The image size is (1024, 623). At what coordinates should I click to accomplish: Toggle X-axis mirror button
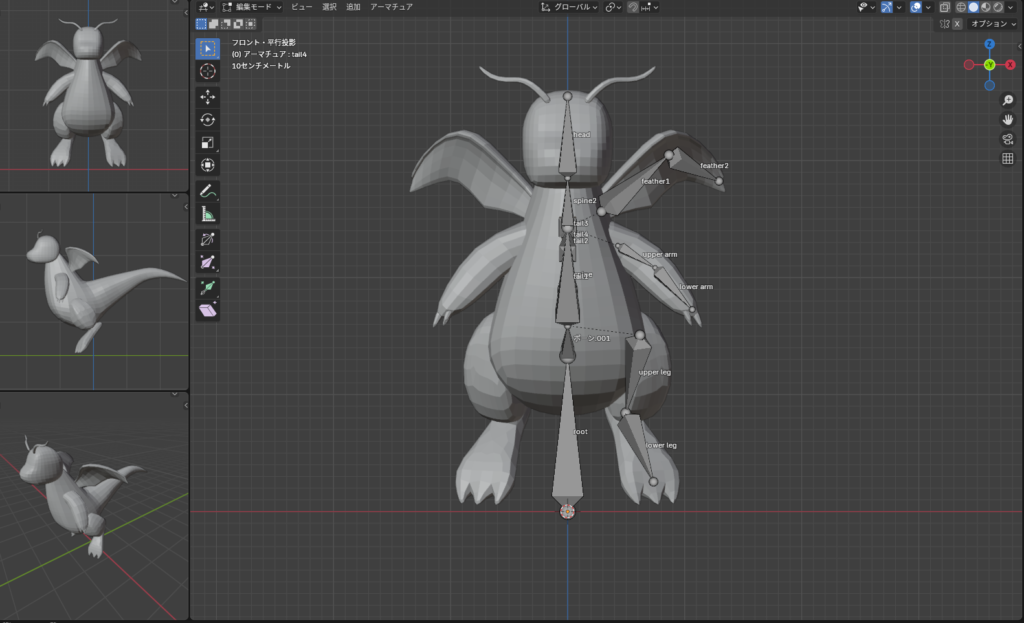[x=957, y=23]
